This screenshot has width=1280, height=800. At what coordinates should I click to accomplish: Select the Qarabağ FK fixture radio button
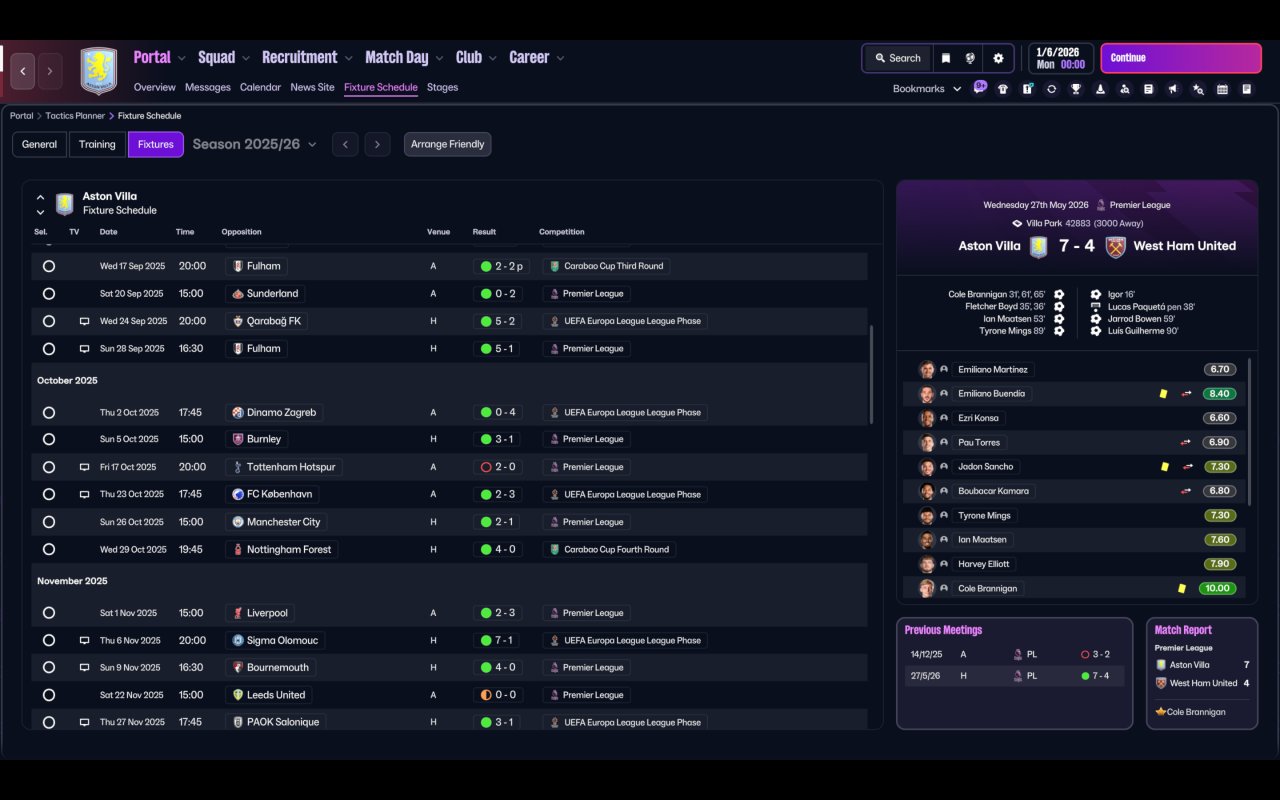[49, 322]
